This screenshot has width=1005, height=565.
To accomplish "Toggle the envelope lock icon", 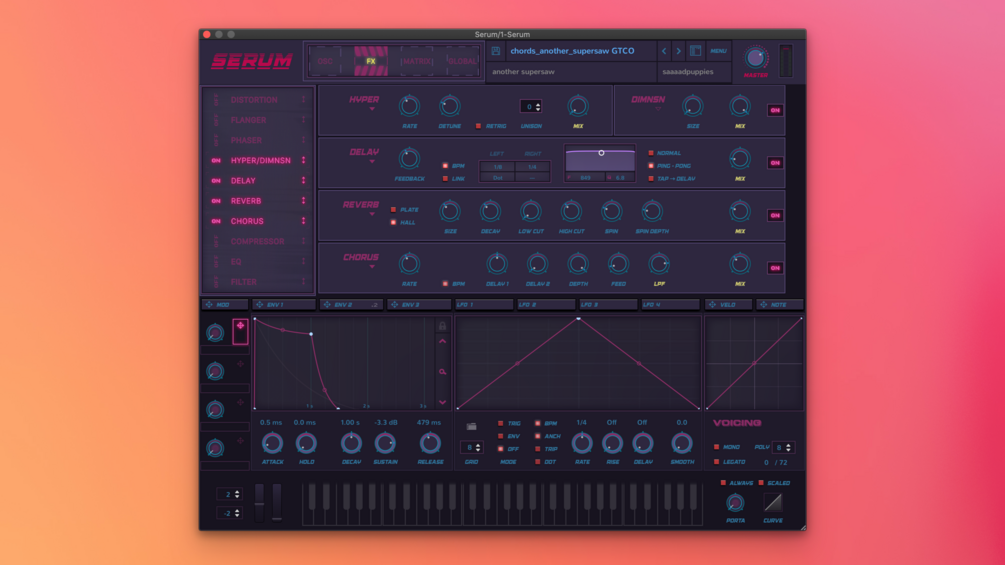I will (442, 325).
